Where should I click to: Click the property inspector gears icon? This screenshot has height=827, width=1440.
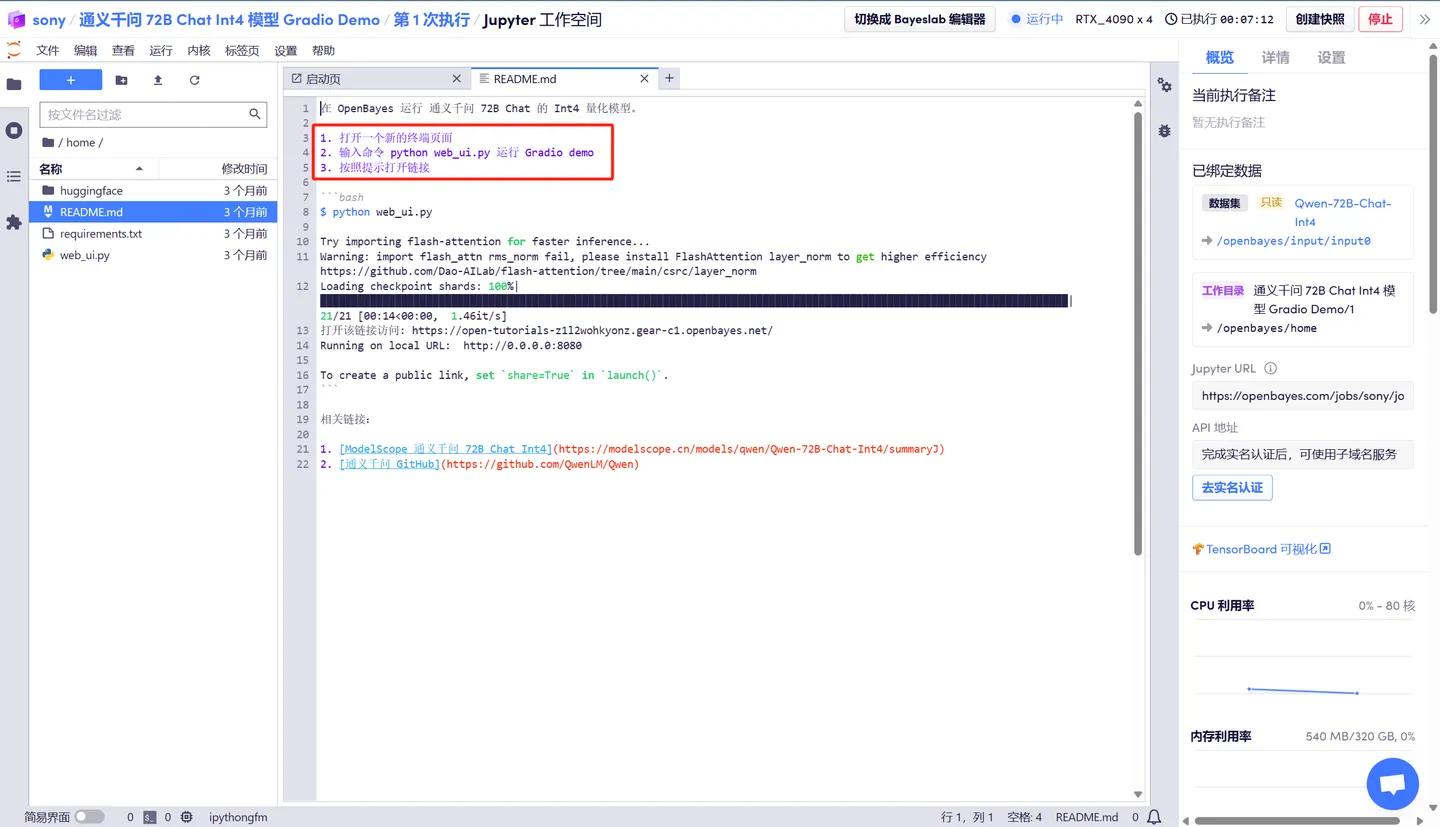pyautogui.click(x=1165, y=86)
